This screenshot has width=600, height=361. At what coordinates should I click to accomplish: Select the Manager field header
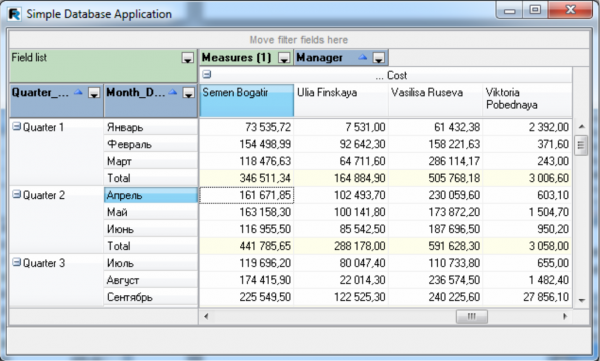tap(341, 57)
